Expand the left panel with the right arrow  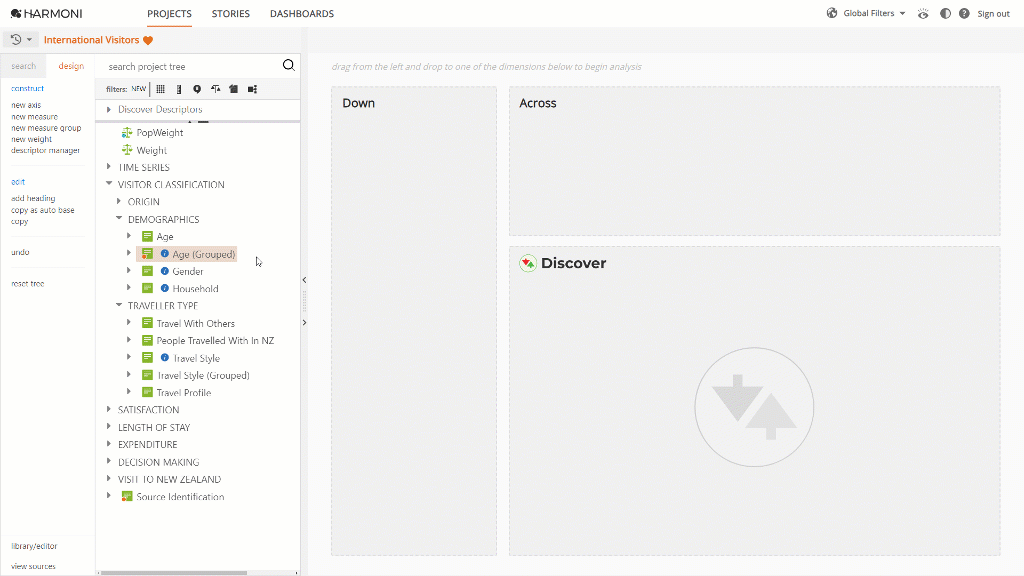coord(304,323)
